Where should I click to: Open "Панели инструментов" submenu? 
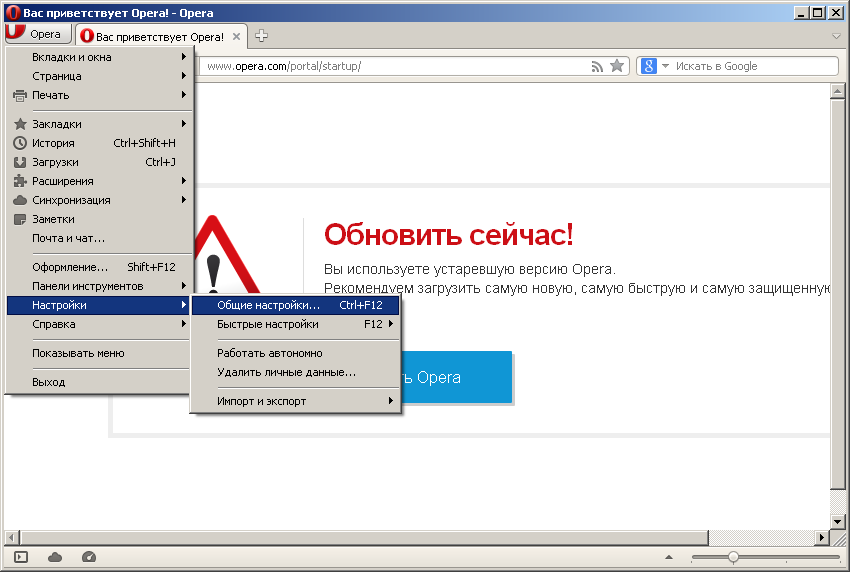(99, 286)
